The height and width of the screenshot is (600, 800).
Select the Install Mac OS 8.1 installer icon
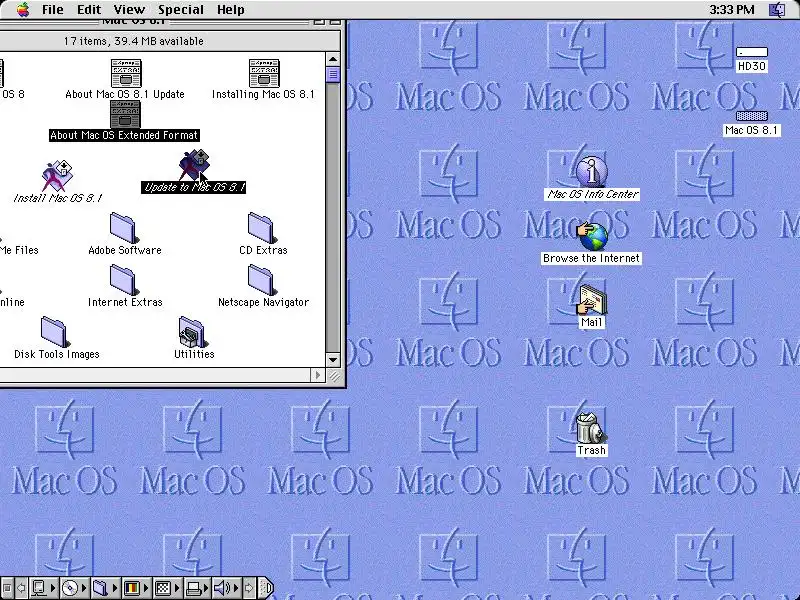tap(58, 182)
